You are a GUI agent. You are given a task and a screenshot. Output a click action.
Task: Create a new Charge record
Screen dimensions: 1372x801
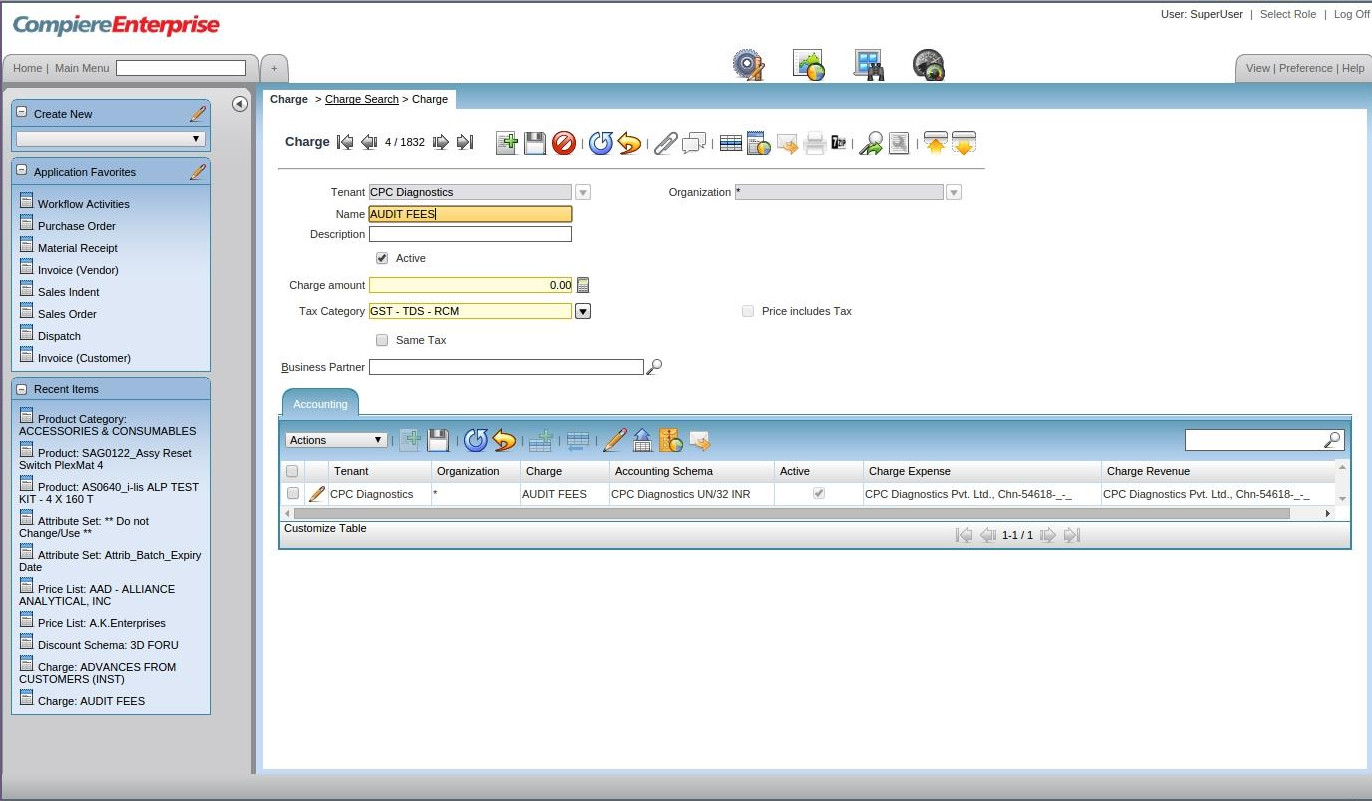[x=507, y=143]
